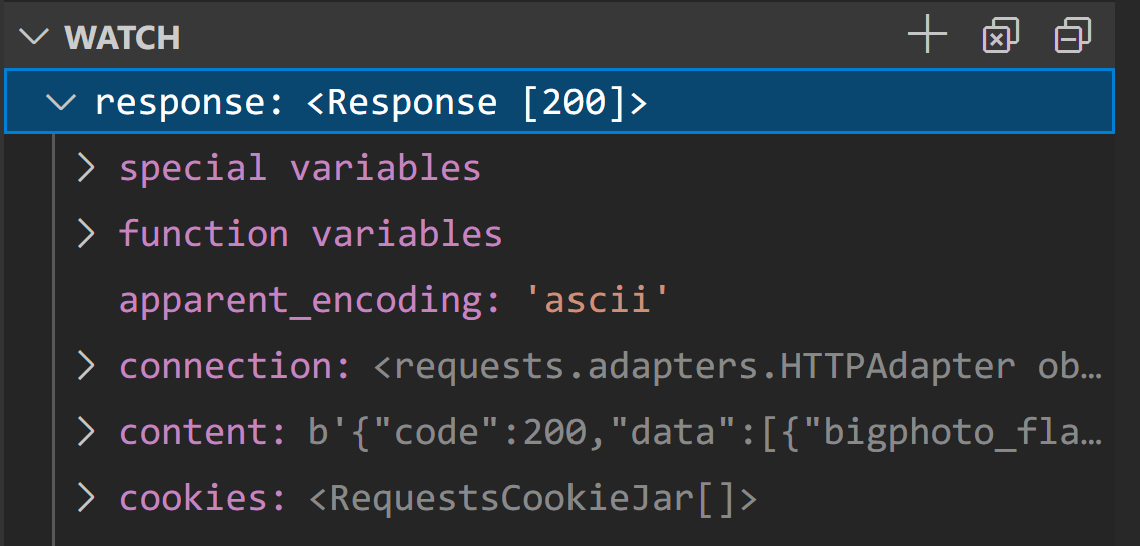Remove all watch expressions
1140x546 pixels.
[x=1000, y=38]
